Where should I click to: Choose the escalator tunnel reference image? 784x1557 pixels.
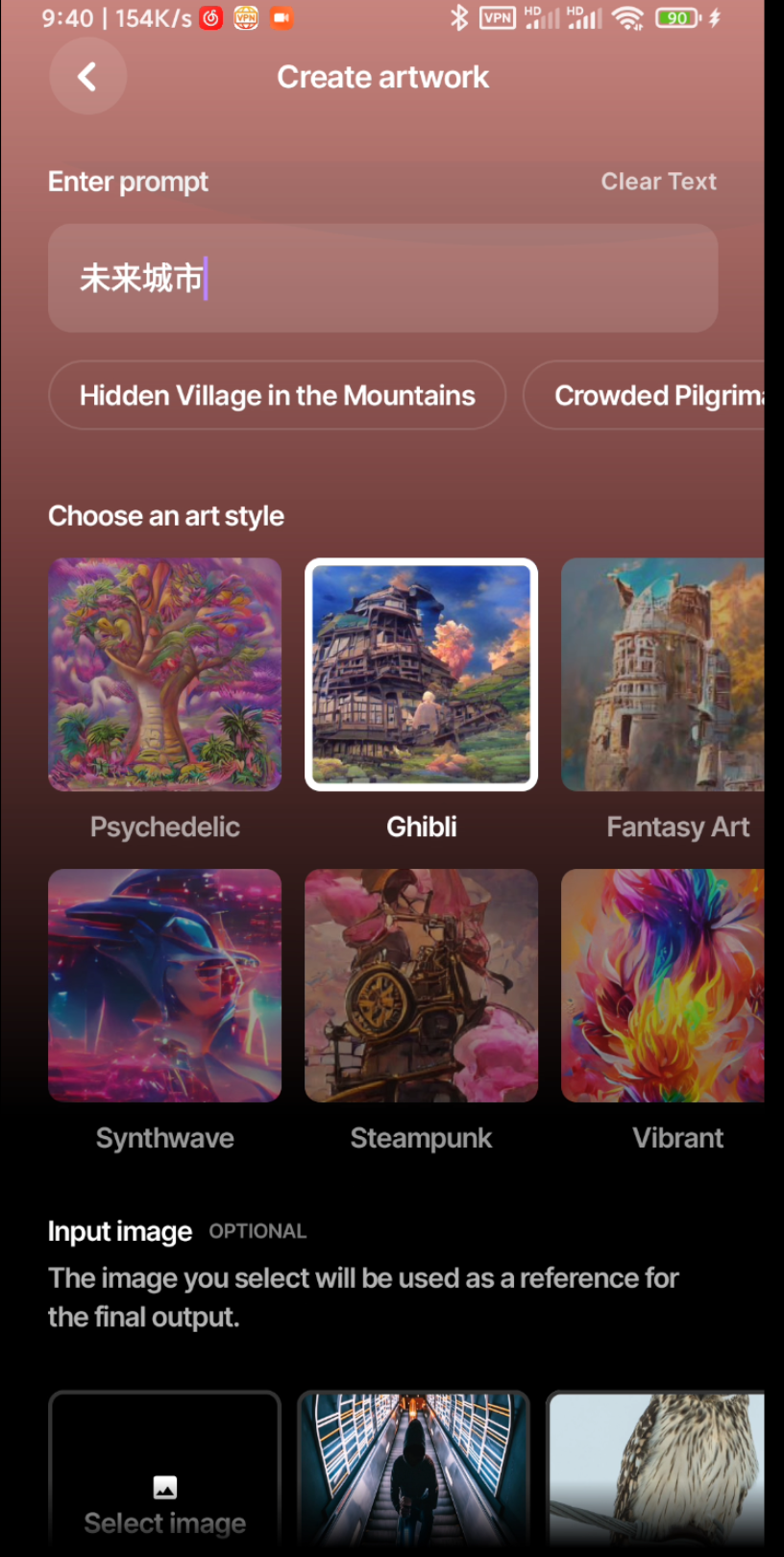[414, 1472]
